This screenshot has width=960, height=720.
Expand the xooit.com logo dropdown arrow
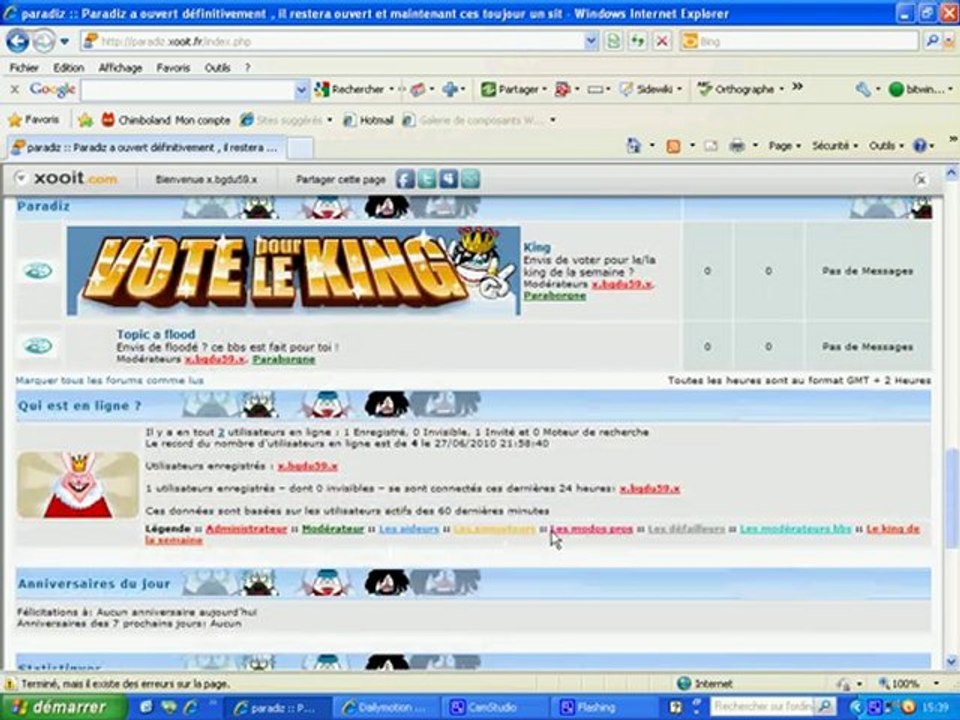[21, 178]
